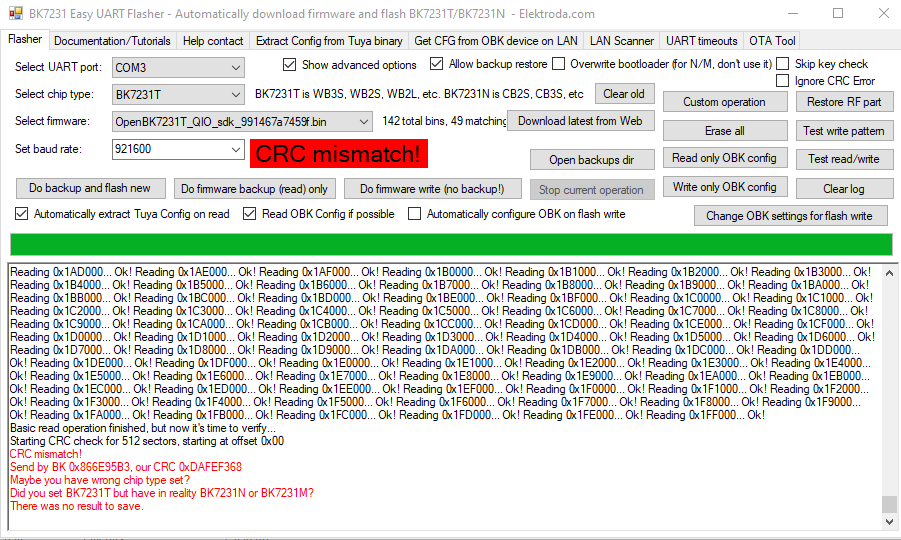The image size is (901, 540).
Task: Expand the baud rate 921600 dropdown
Action: tap(236, 149)
